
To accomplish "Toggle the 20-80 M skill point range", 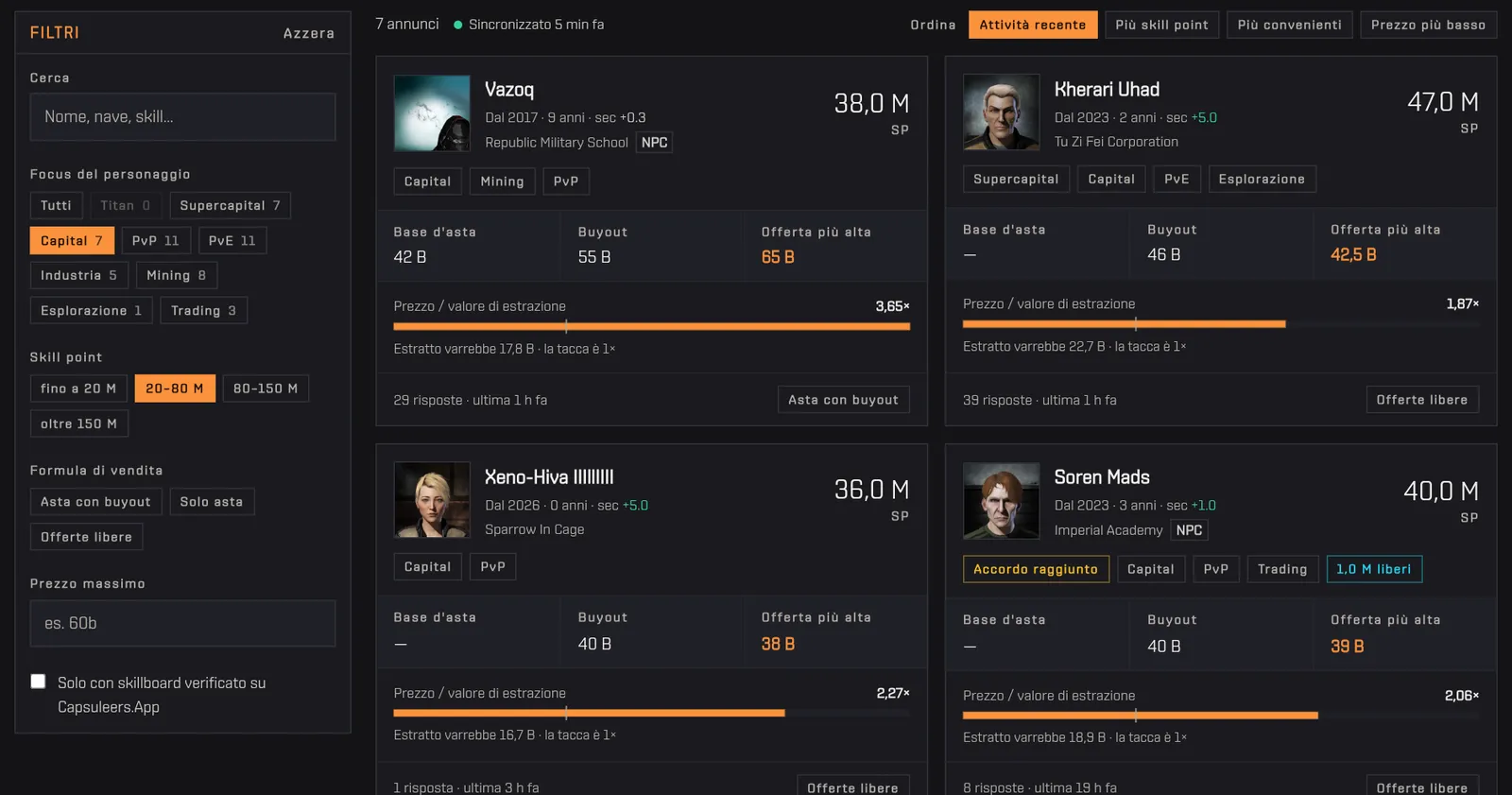I will click(175, 389).
